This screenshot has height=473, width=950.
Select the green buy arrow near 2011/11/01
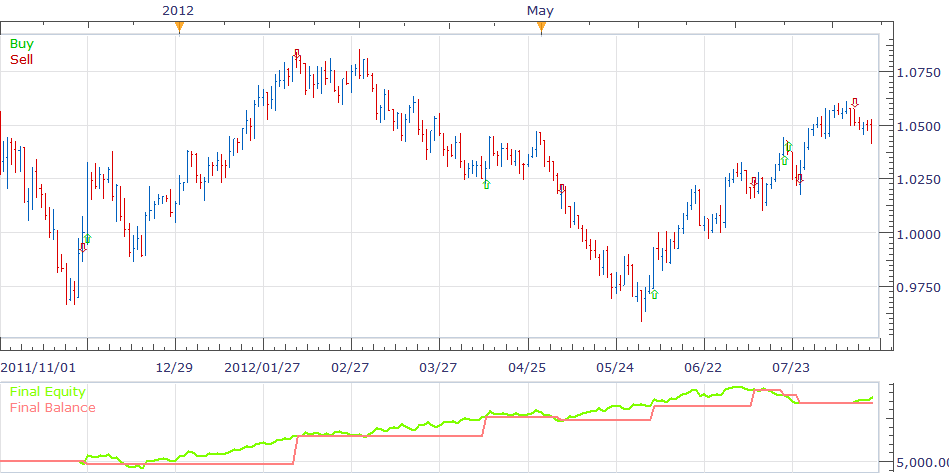tap(87, 239)
